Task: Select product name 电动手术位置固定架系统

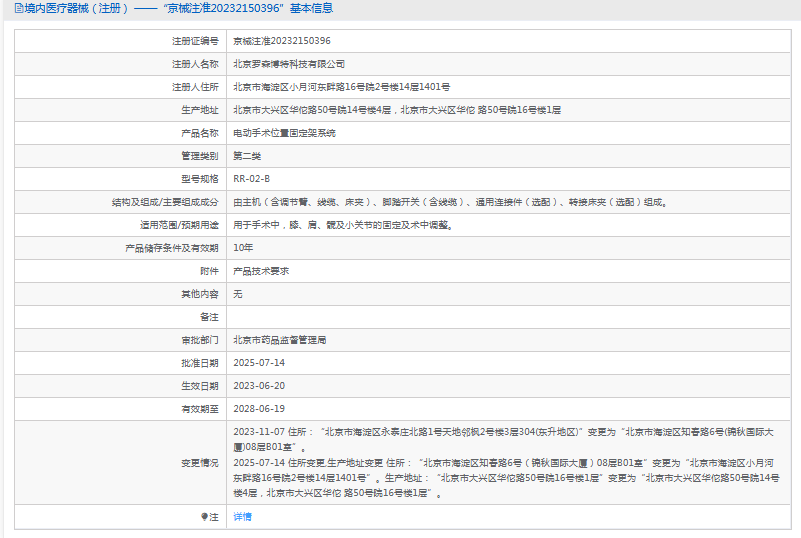Action: [284, 133]
